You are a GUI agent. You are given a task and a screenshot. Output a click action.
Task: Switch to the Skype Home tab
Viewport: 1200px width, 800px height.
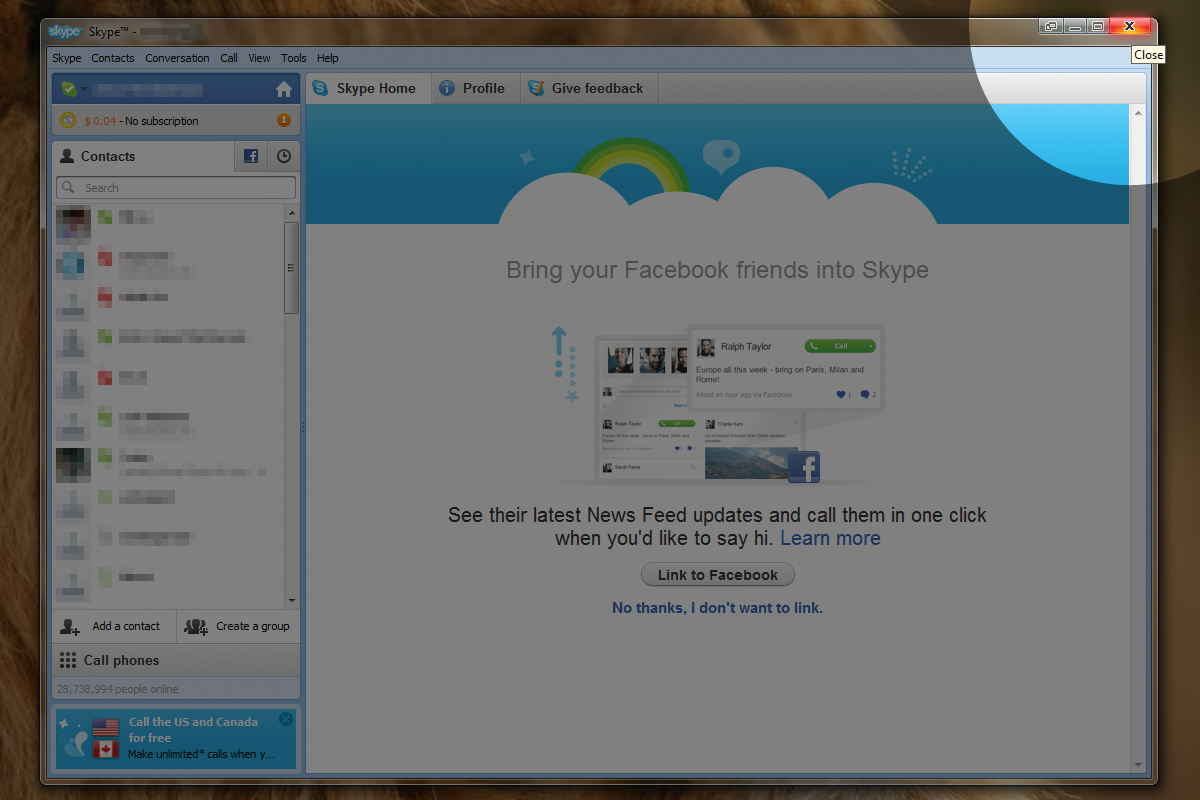pos(368,88)
